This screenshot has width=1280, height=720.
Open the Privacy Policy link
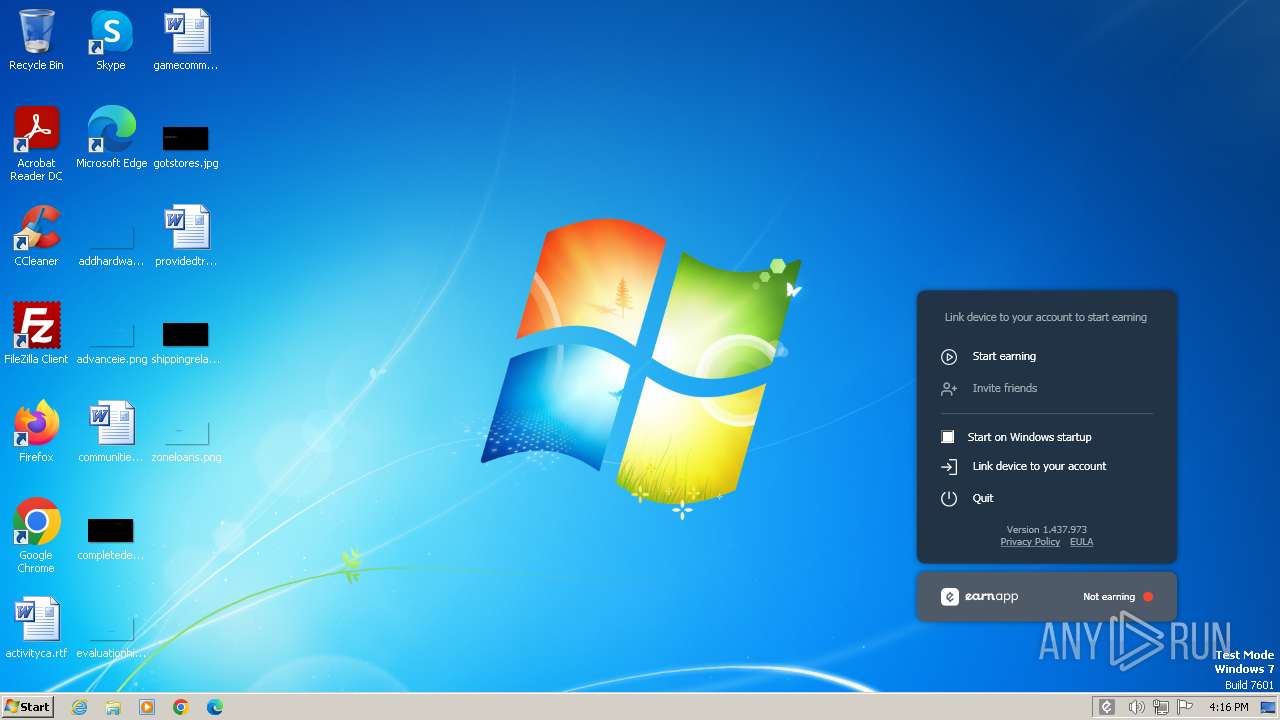1030,542
